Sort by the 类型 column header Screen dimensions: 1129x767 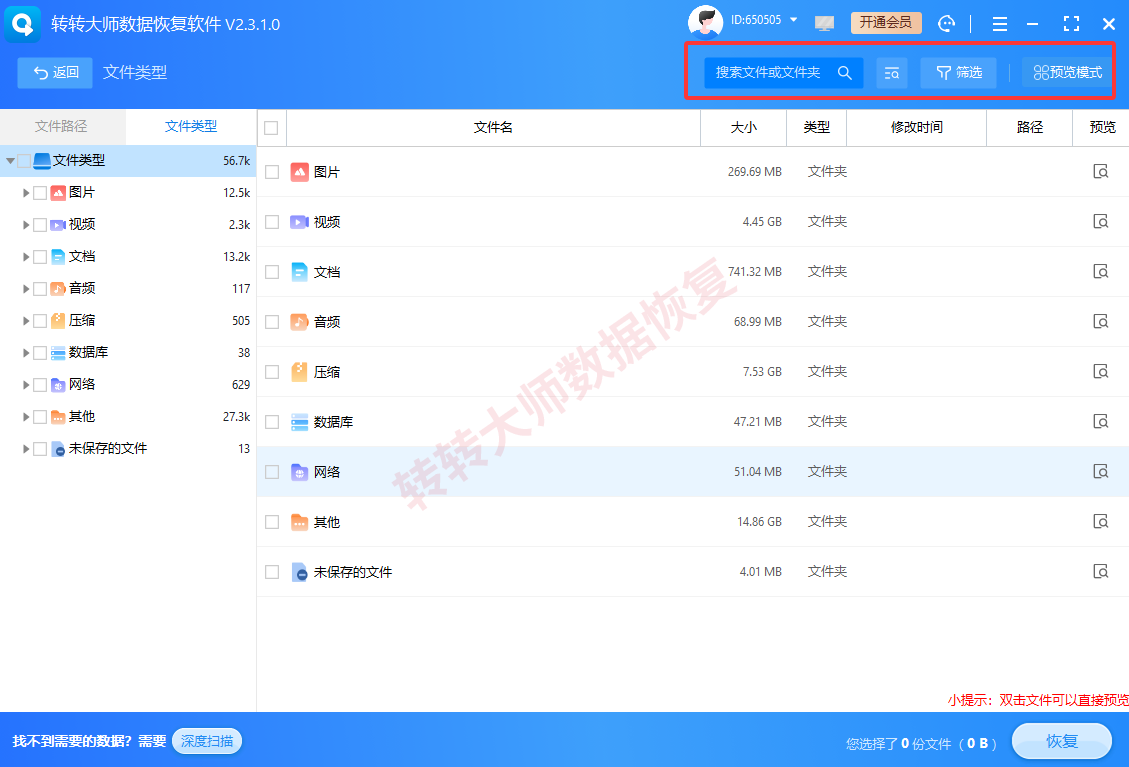(x=817, y=128)
